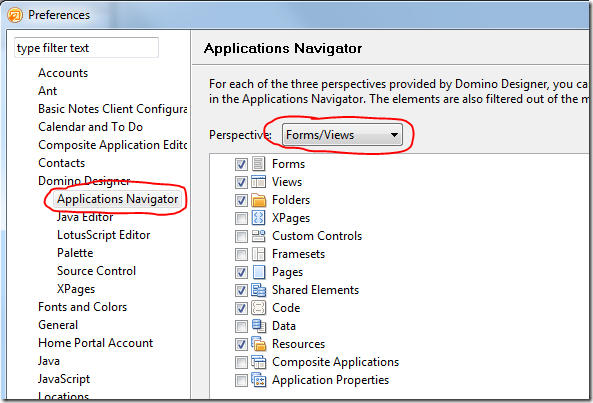Click the Shared Elements icon
Screen dimensions: 593x403
point(259,290)
